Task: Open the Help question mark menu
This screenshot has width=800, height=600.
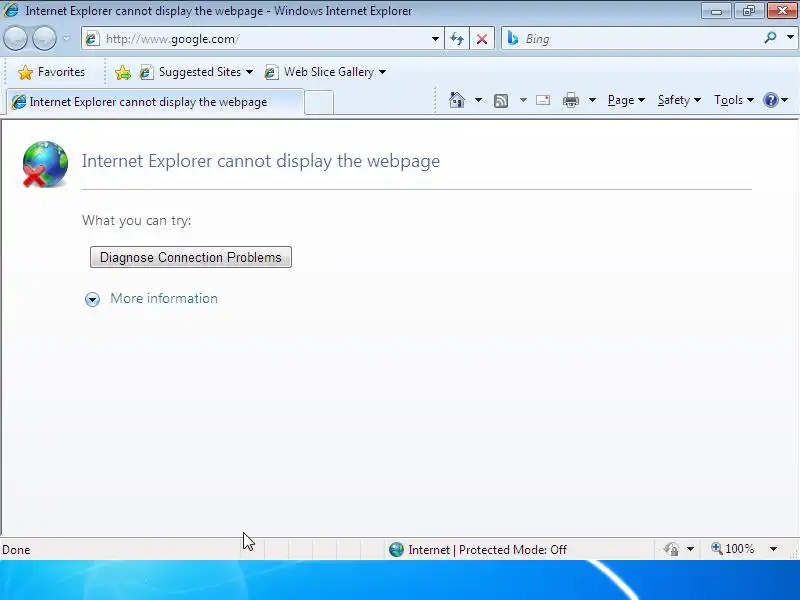Action: coord(775,100)
